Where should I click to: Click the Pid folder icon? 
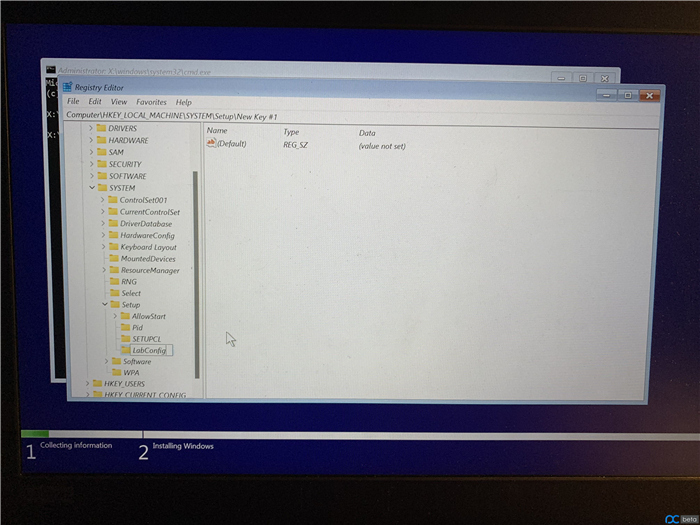(125, 327)
